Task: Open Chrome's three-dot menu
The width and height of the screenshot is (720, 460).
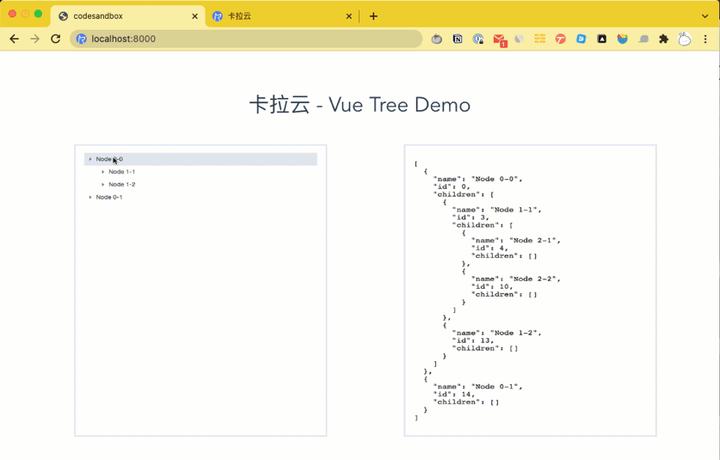Action: pos(705,39)
